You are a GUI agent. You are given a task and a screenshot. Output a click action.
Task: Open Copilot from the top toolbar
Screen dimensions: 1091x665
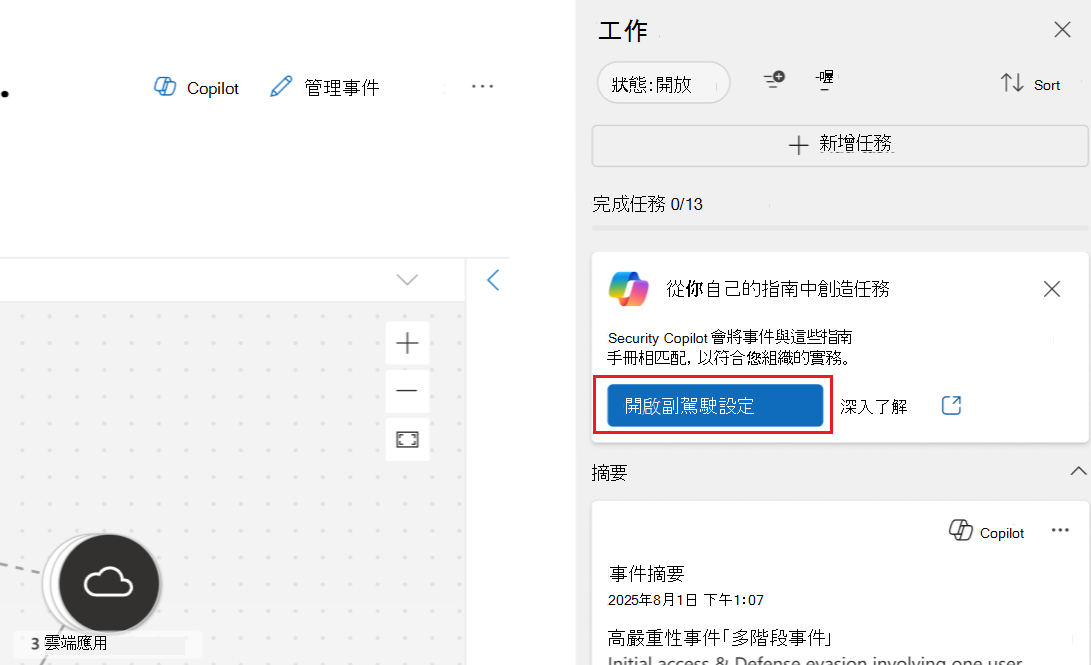(x=195, y=87)
